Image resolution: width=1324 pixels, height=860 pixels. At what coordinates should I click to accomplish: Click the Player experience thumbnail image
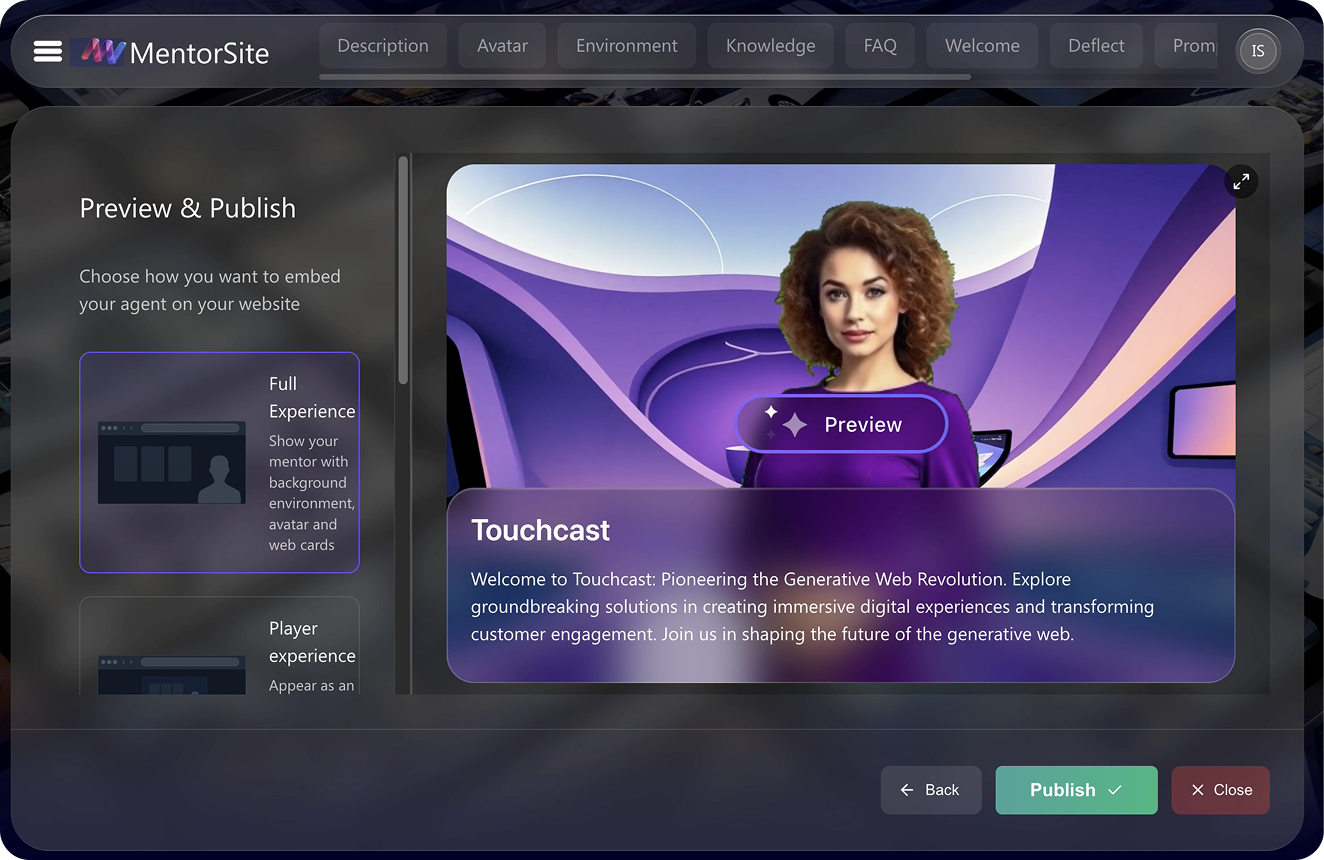click(x=172, y=675)
